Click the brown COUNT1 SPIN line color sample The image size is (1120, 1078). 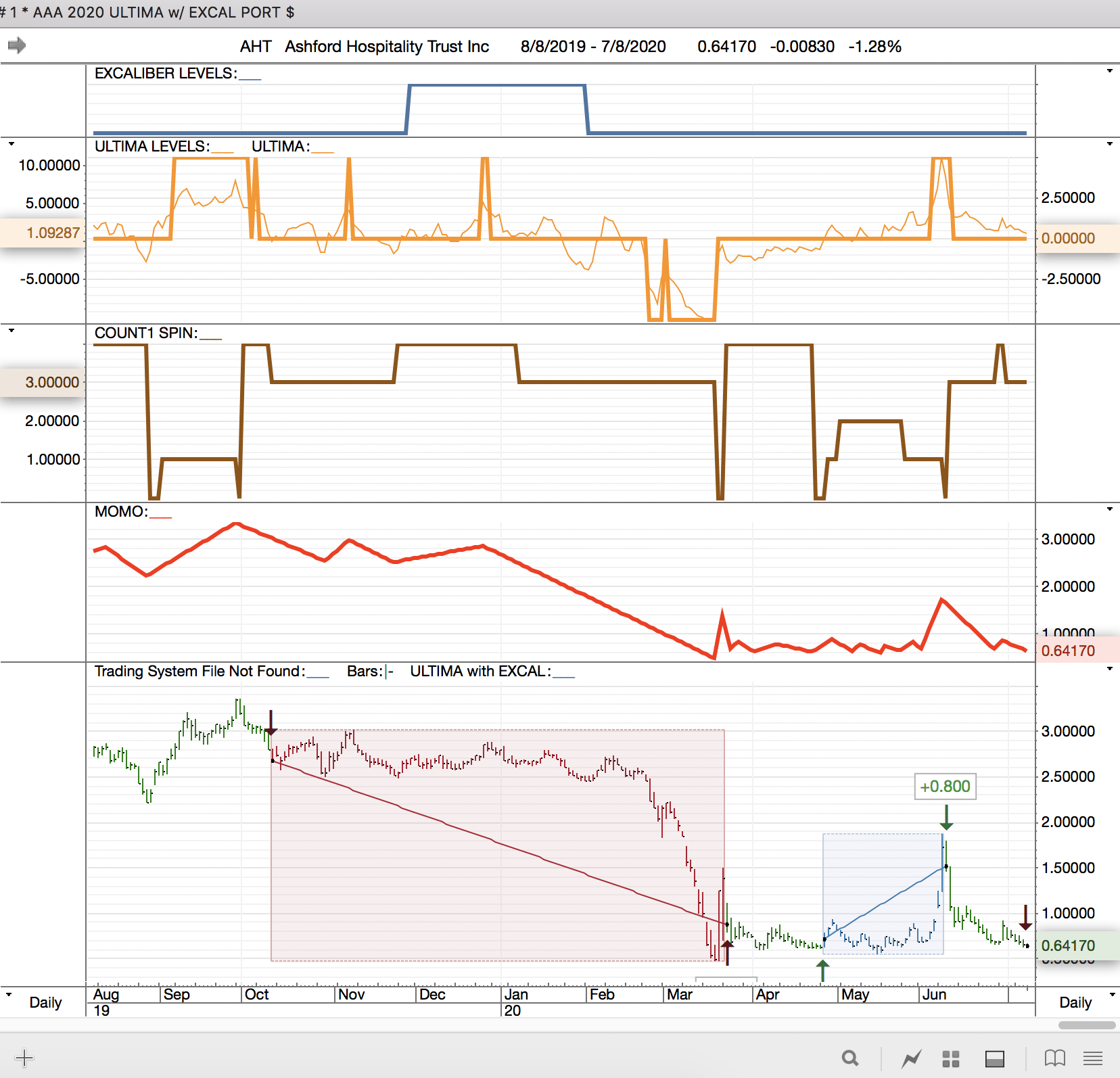[x=210, y=338]
